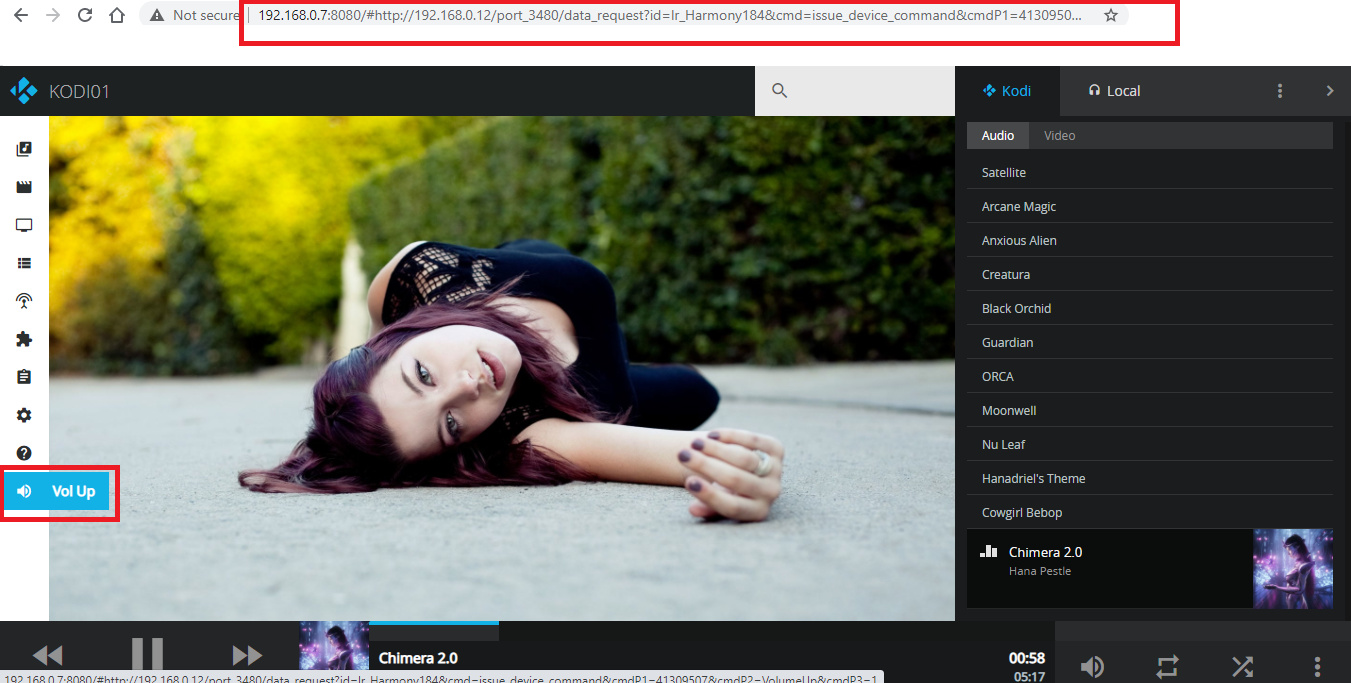Open the playlist three-dot menu

1280,91
